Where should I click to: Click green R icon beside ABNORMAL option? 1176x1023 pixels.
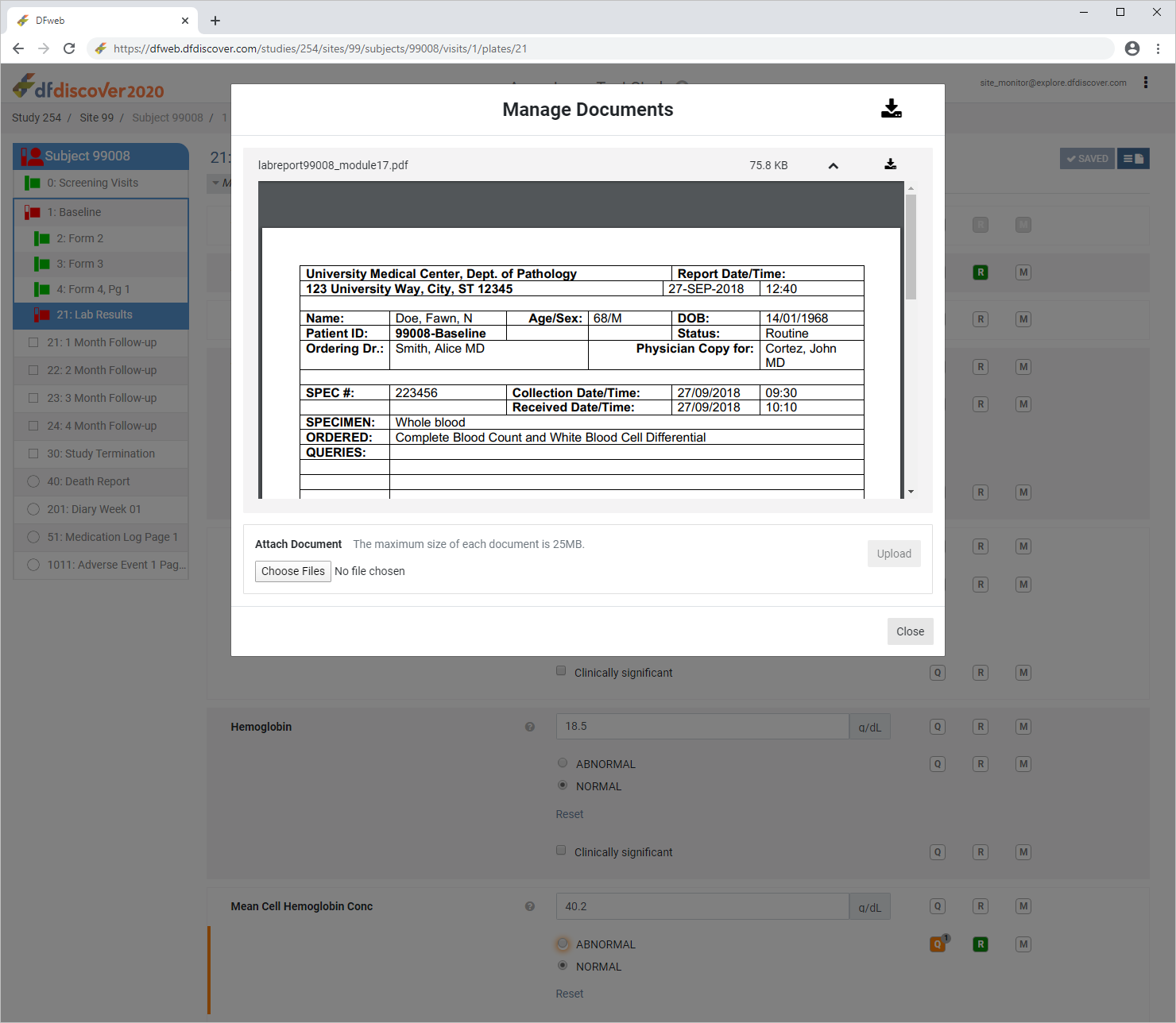[981, 944]
